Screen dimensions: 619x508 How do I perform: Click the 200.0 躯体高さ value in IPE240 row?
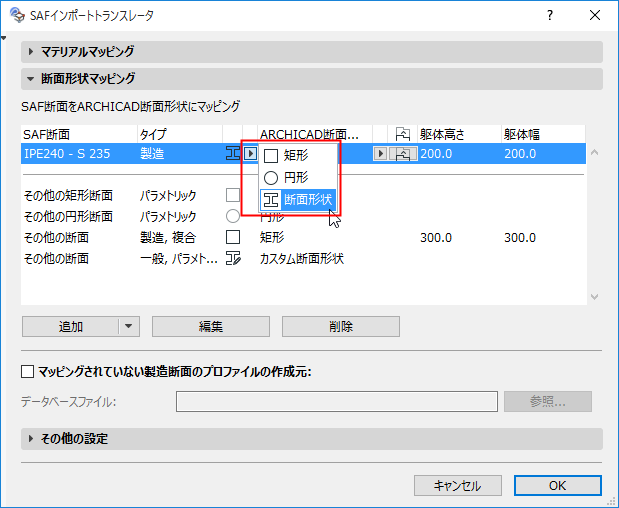(x=436, y=154)
